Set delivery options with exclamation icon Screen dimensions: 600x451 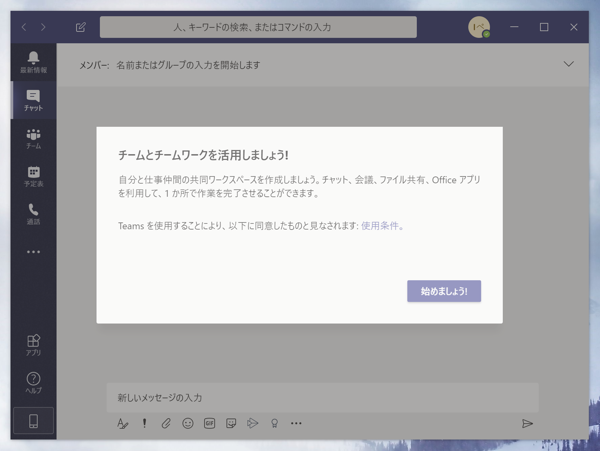pyautogui.click(x=144, y=423)
